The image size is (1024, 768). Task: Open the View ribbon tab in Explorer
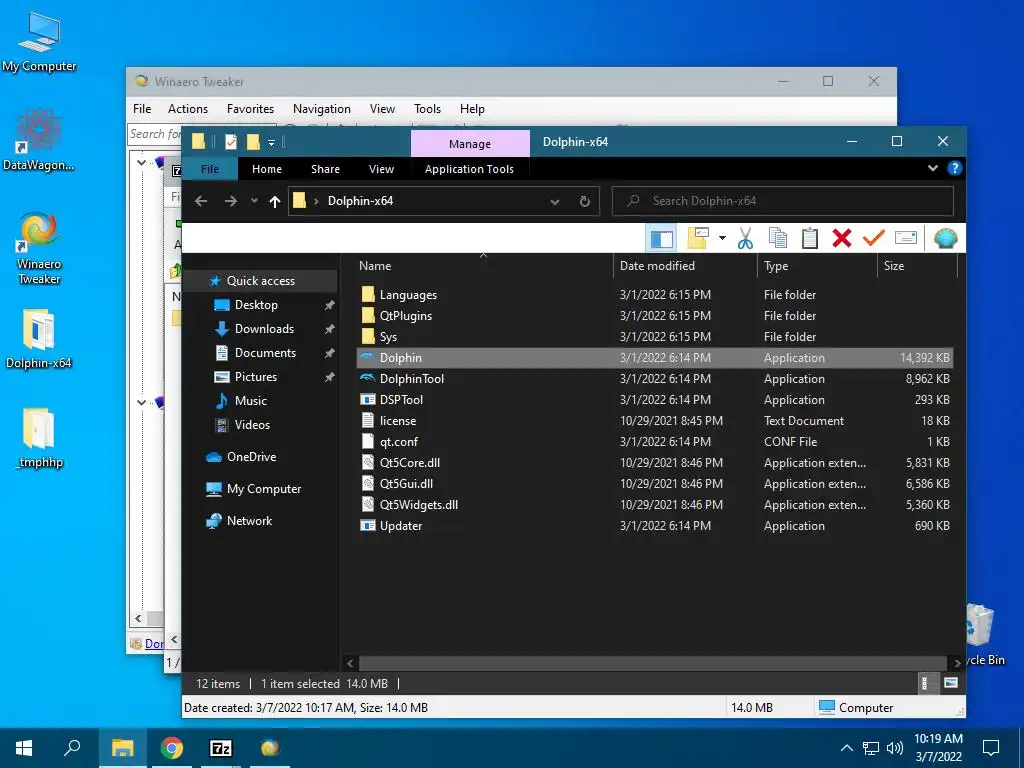pyautogui.click(x=381, y=169)
